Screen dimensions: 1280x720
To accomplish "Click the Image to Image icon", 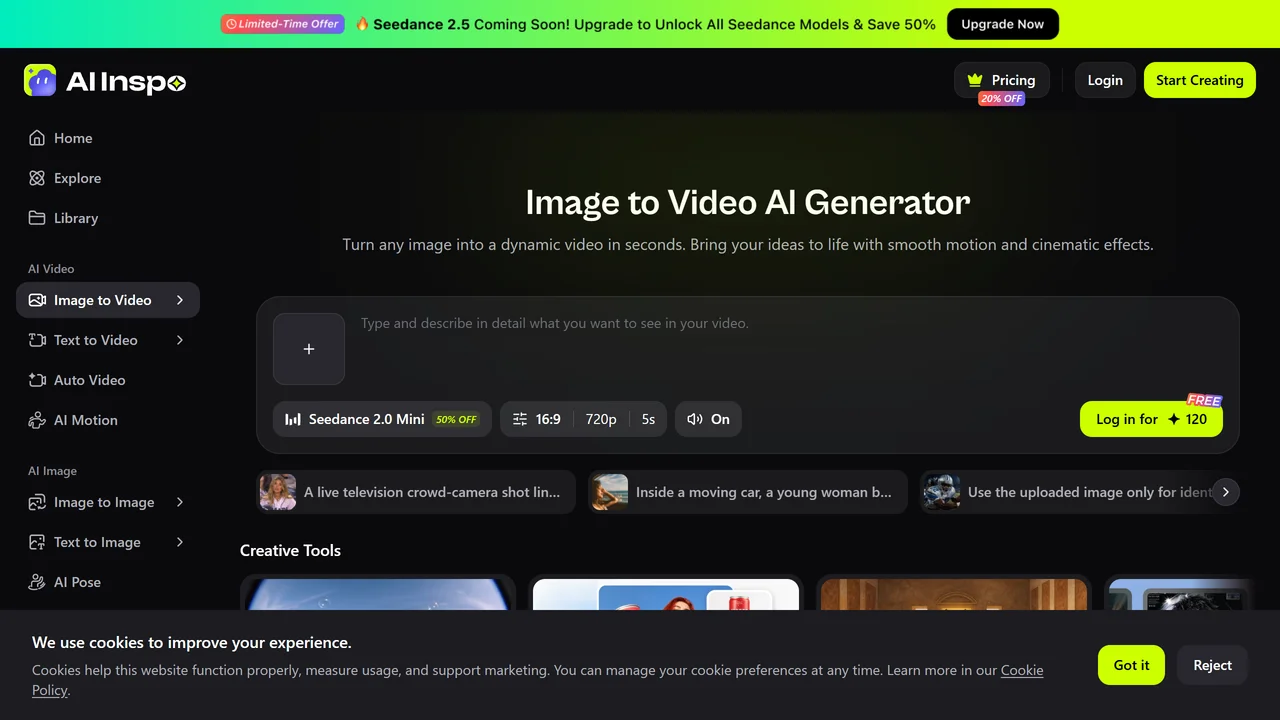I will point(37,502).
